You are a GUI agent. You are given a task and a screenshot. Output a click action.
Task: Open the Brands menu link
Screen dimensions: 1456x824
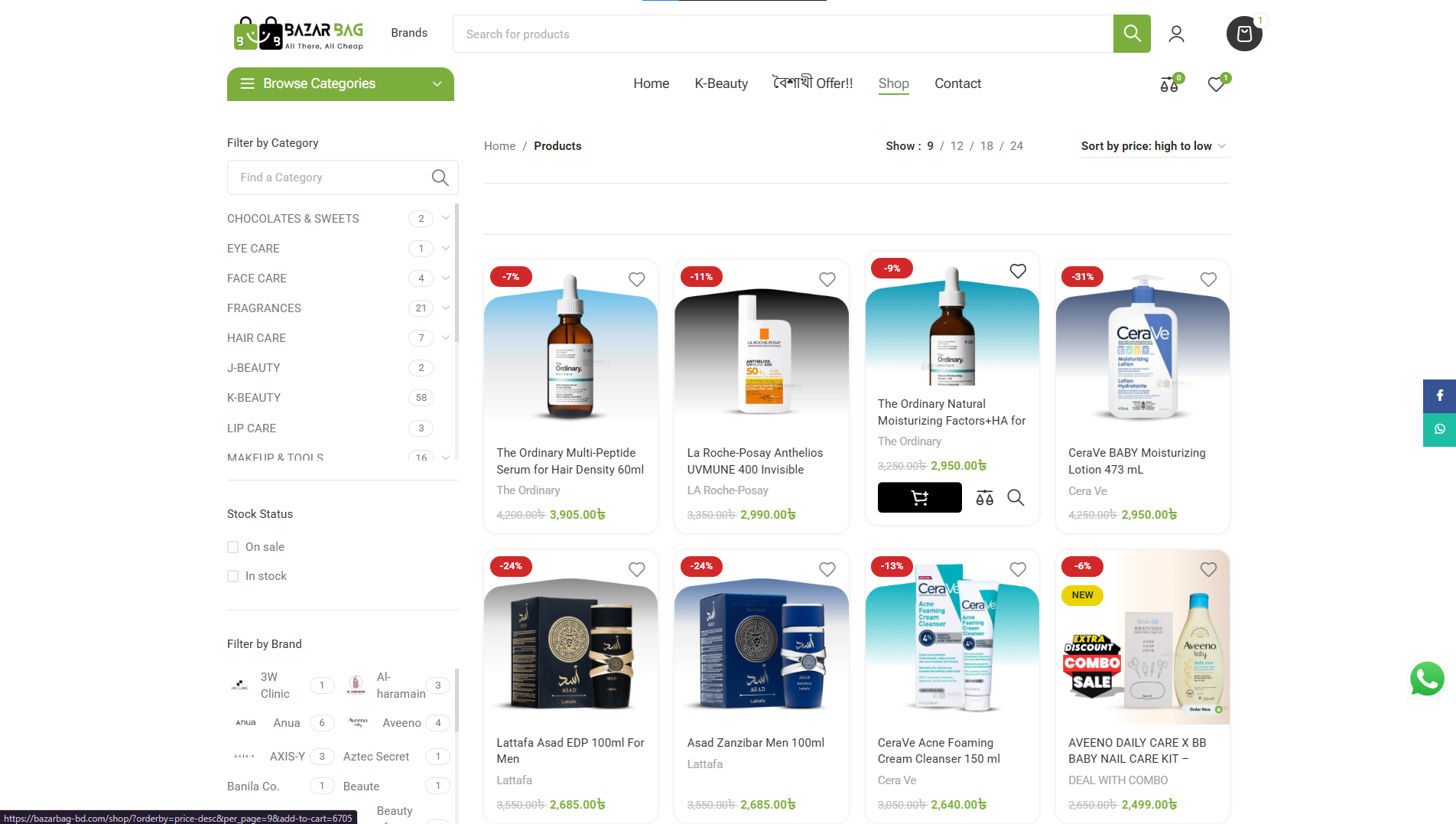(409, 33)
